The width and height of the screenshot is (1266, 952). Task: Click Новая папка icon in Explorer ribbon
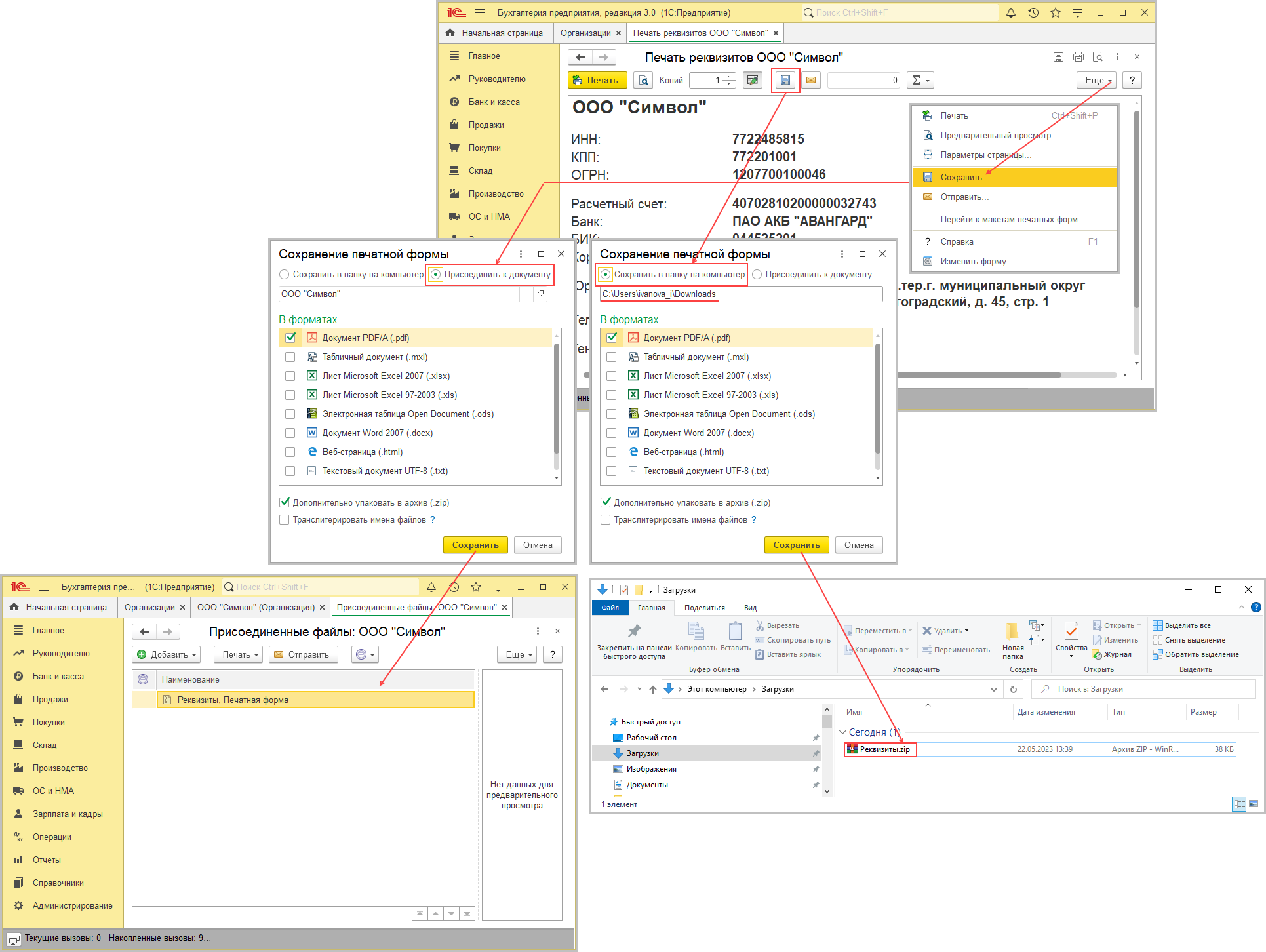[1013, 631]
